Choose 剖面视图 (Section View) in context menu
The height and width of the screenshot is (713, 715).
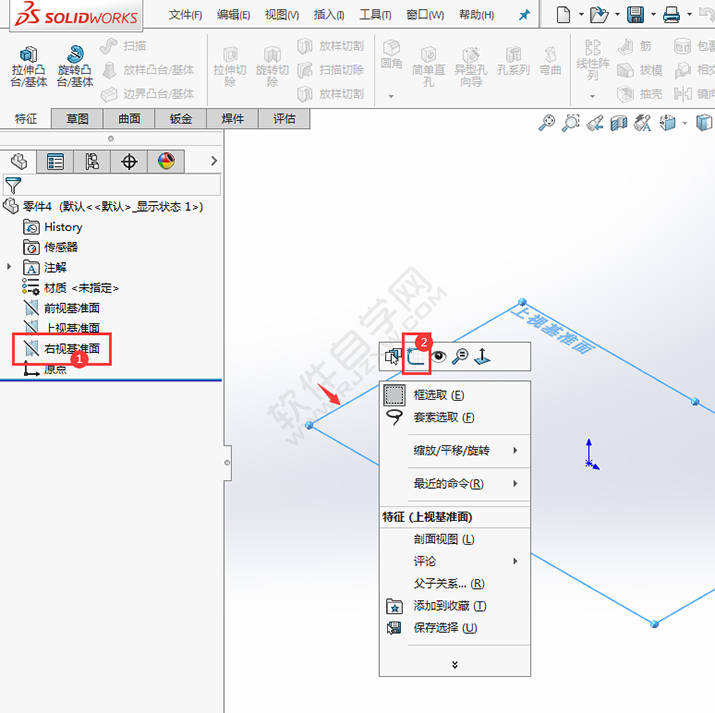(x=455, y=539)
